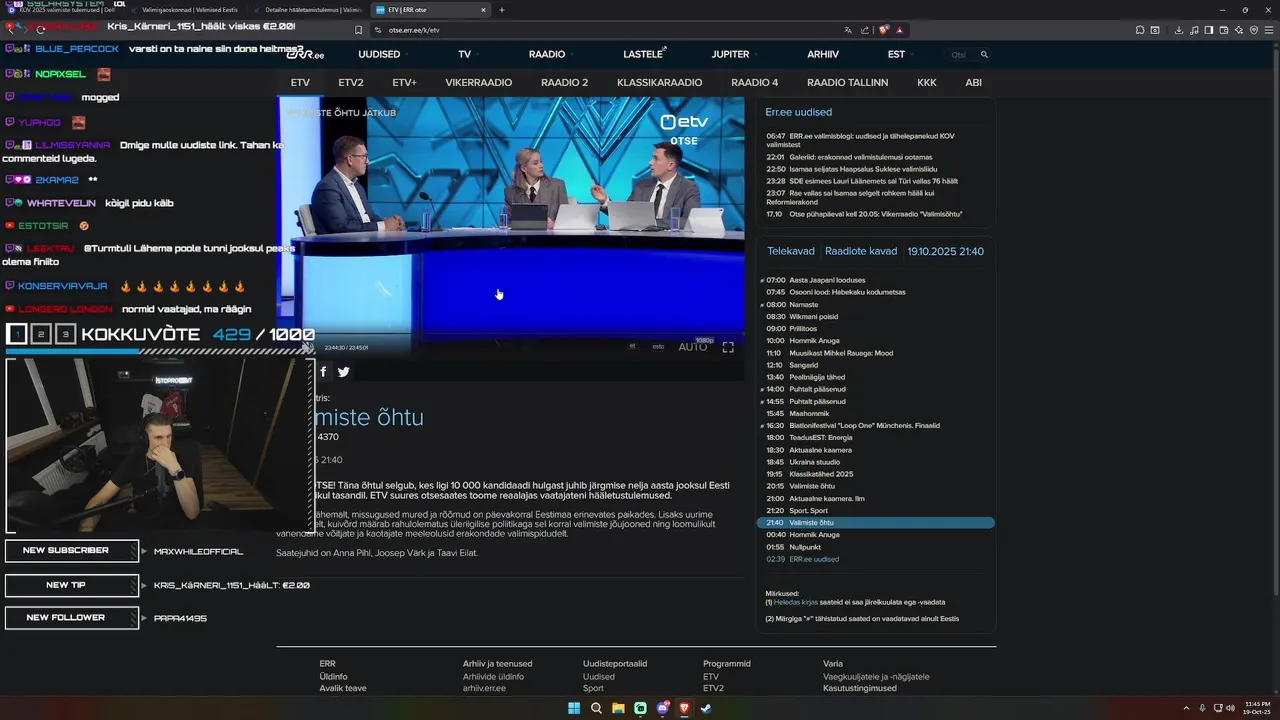
Task: Open browser tab 'Valimisjaoskonnad | Valimised Eestis'
Action: coord(185,10)
